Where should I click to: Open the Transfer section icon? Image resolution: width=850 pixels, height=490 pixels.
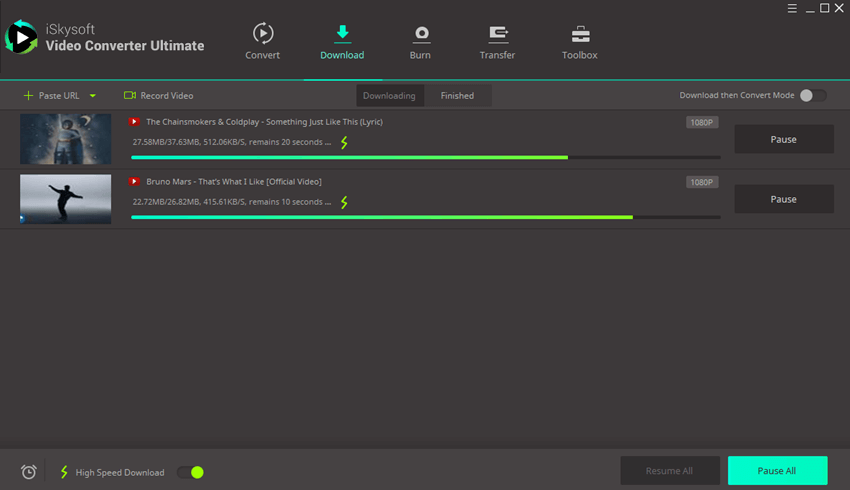point(497,35)
